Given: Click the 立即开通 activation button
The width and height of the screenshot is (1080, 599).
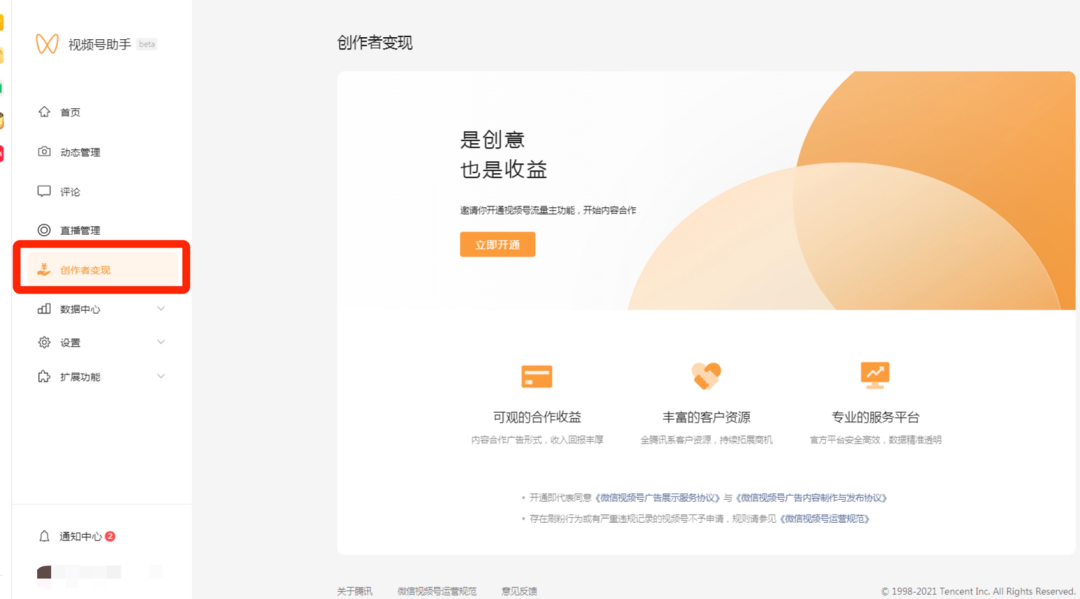Looking at the screenshot, I should pos(497,244).
